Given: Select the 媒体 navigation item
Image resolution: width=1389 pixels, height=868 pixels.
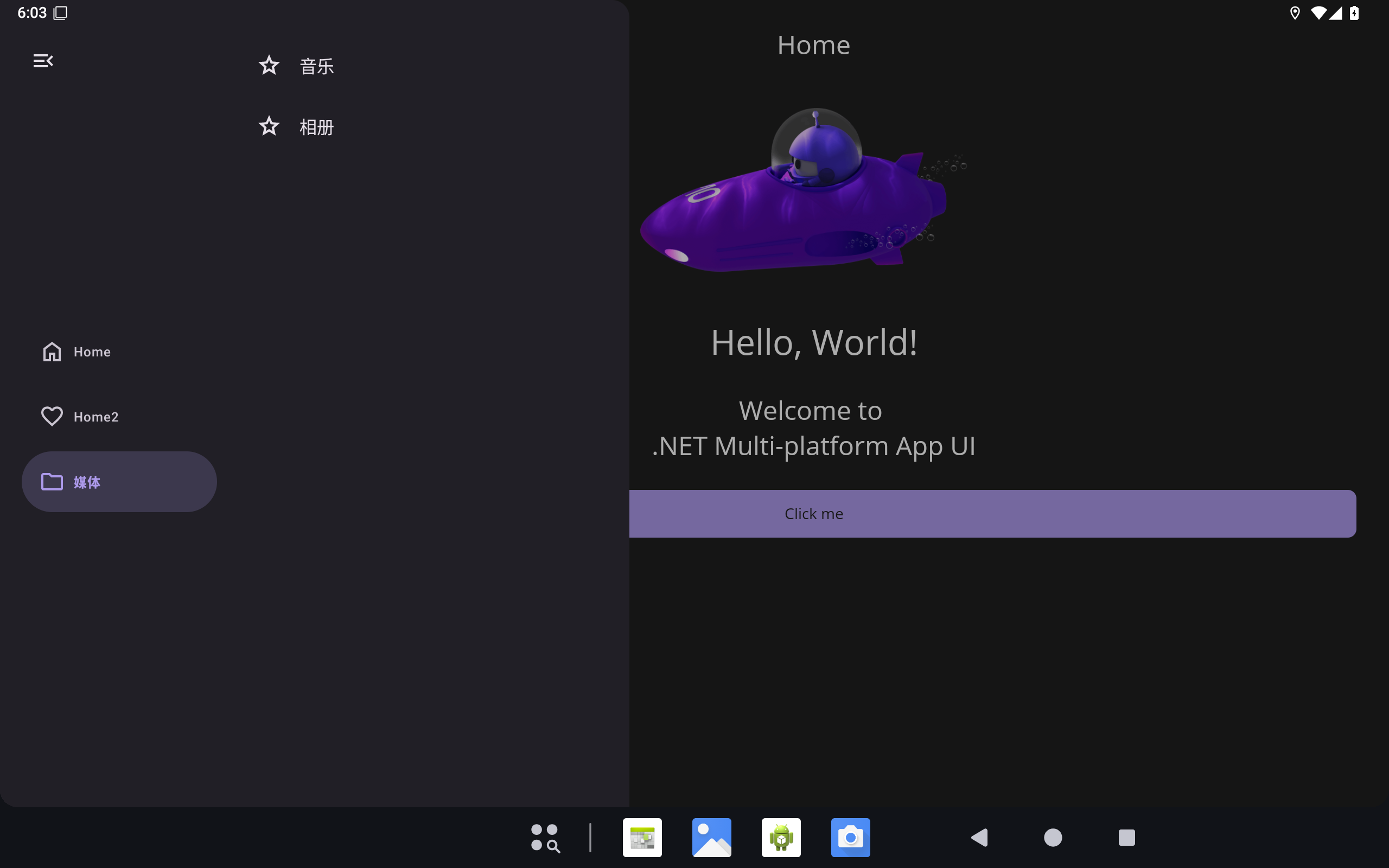Looking at the screenshot, I should 119,482.
